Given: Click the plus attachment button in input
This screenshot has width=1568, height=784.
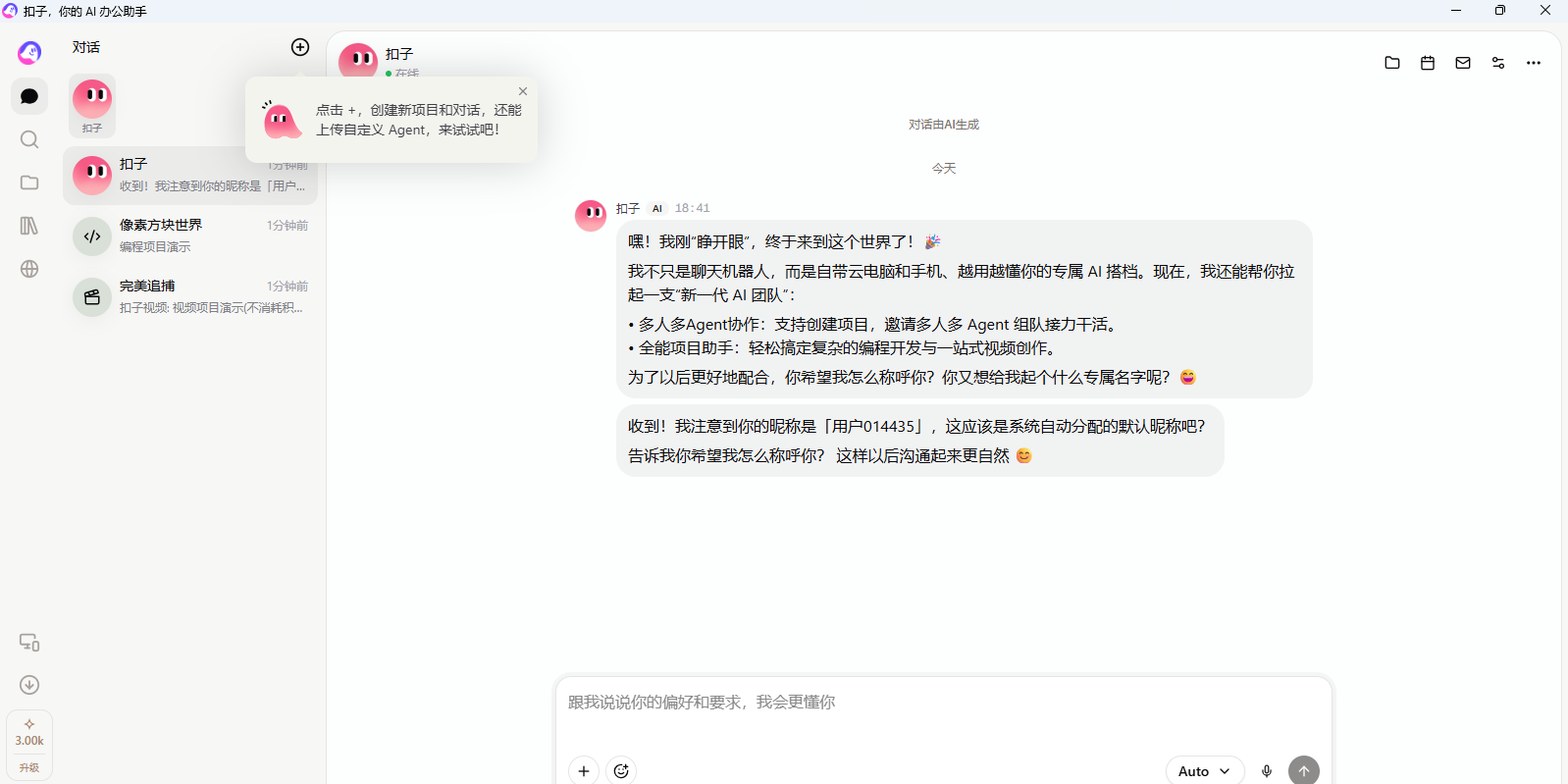Looking at the screenshot, I should pyautogui.click(x=584, y=771).
